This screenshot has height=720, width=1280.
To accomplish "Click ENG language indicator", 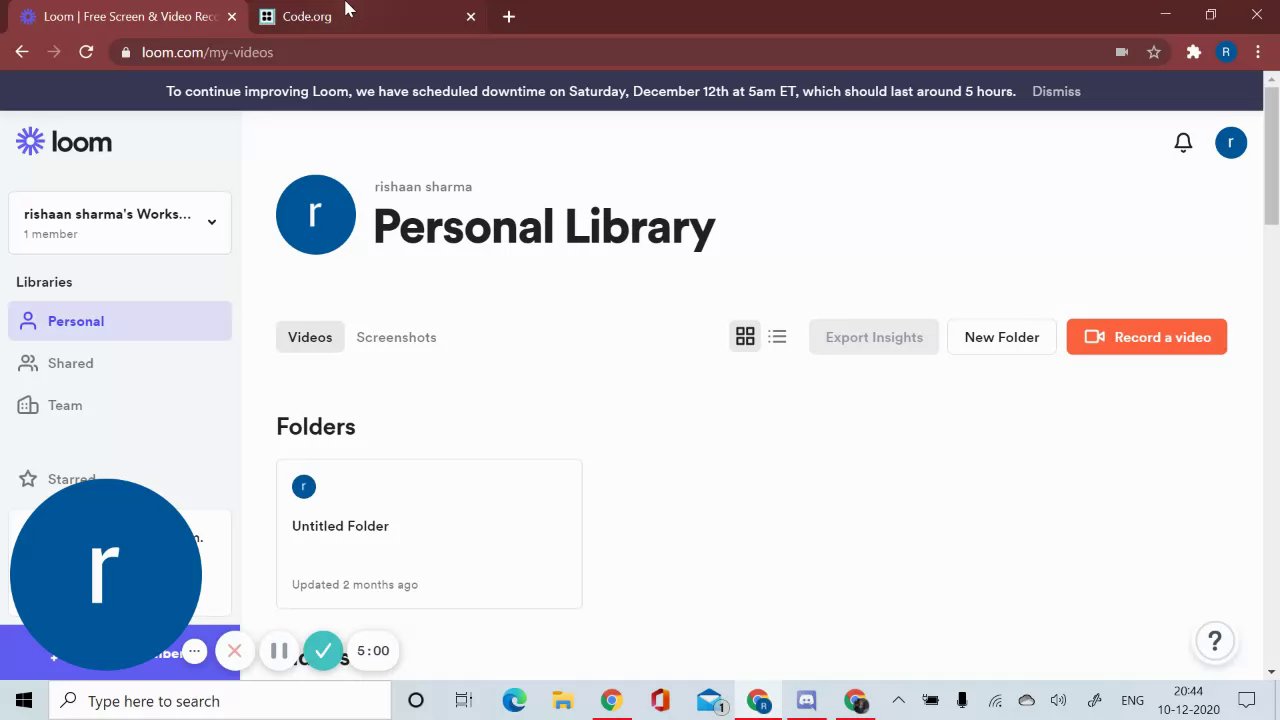I will [1132, 701].
